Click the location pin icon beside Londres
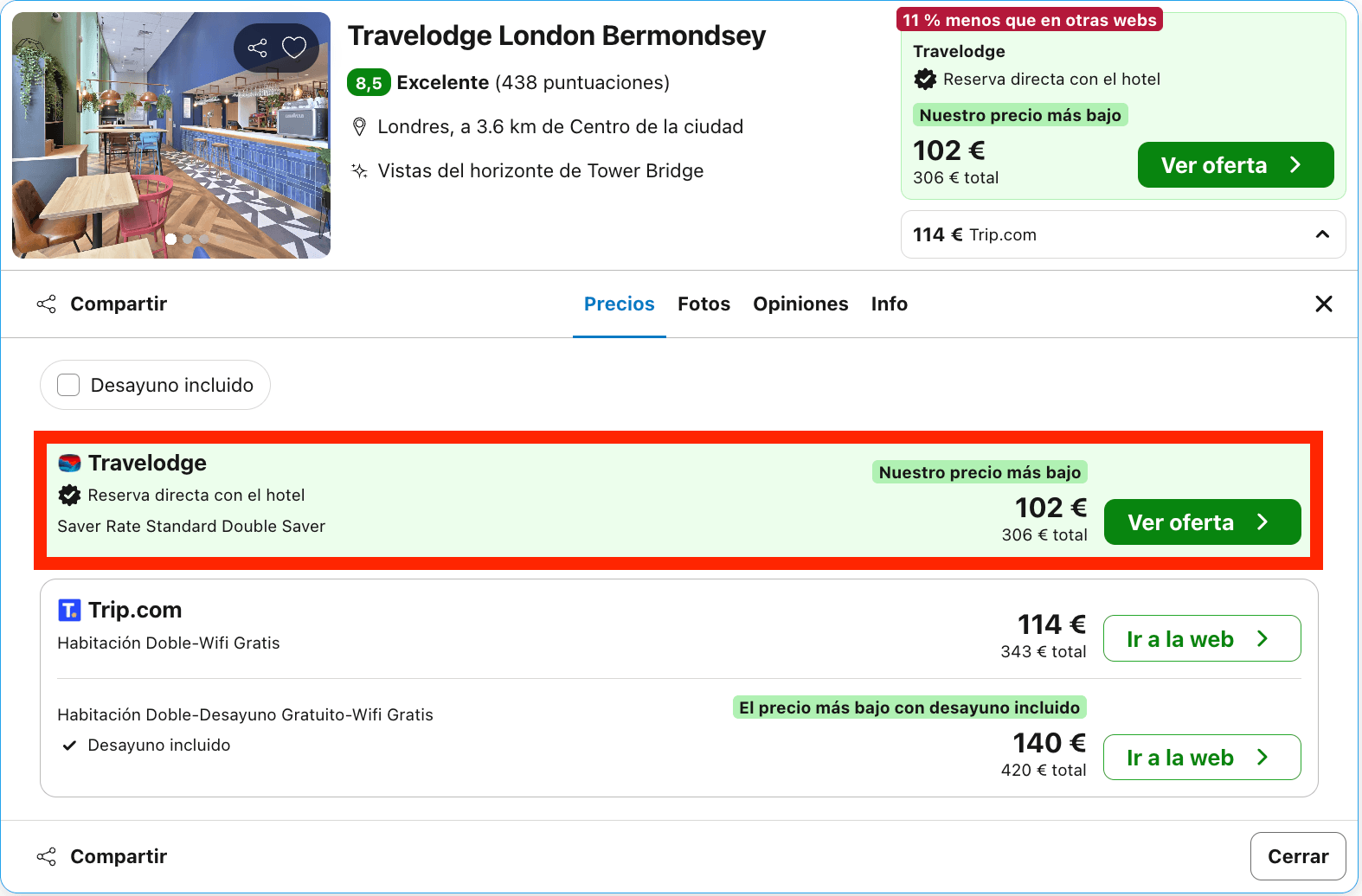1362x896 pixels. tap(359, 127)
